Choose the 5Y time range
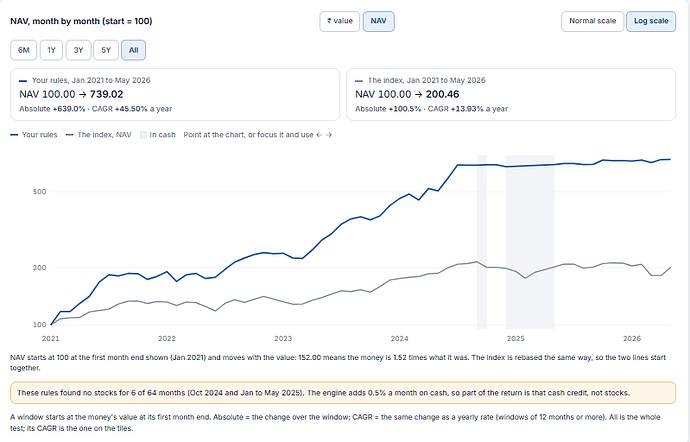Image resolution: width=690 pixels, height=442 pixels. (106, 50)
